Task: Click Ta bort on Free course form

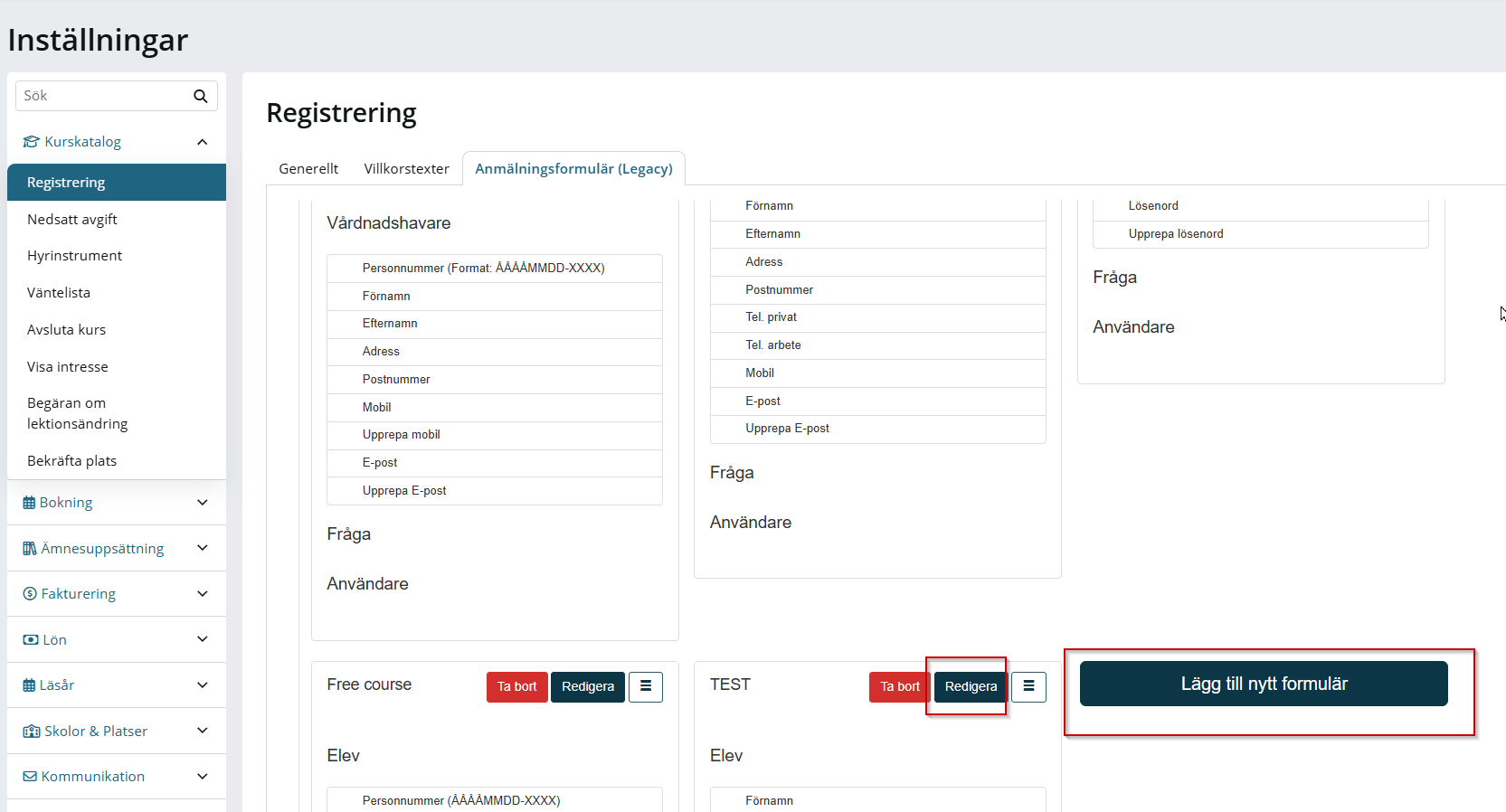Action: click(x=516, y=686)
